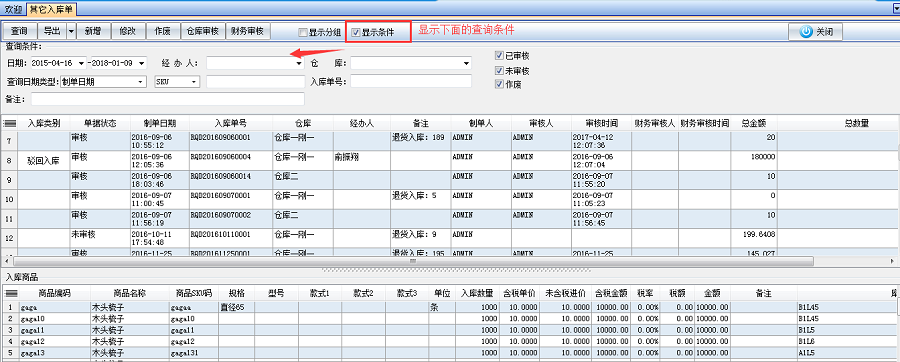Viewport: 900px width, 362px height.
Task: Click the A1L5 location cell
Action: 847,352
